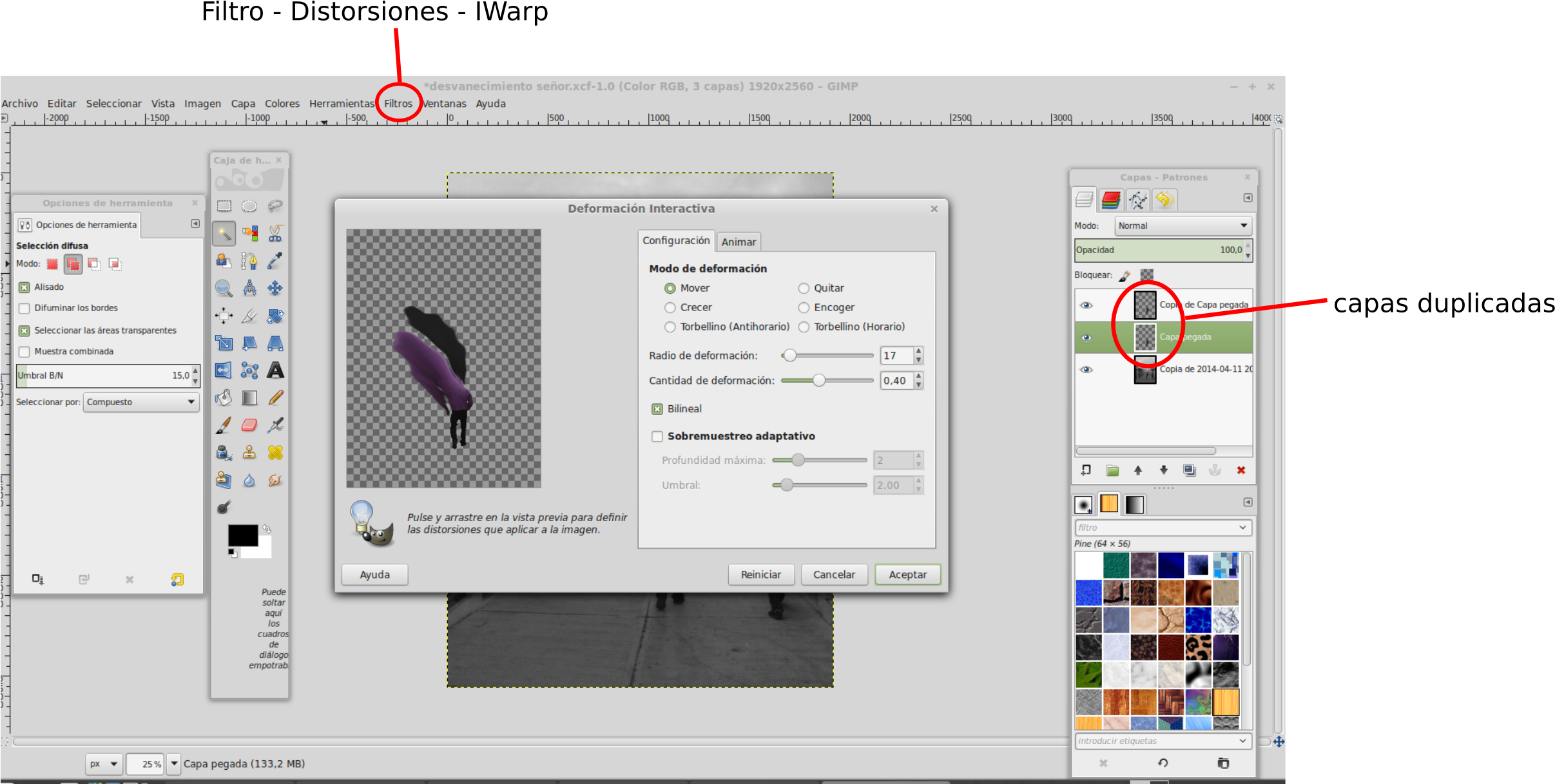This screenshot has height=784, width=1555.
Task: Select the fuzzy select magic wand tool
Action: pyautogui.click(x=224, y=233)
